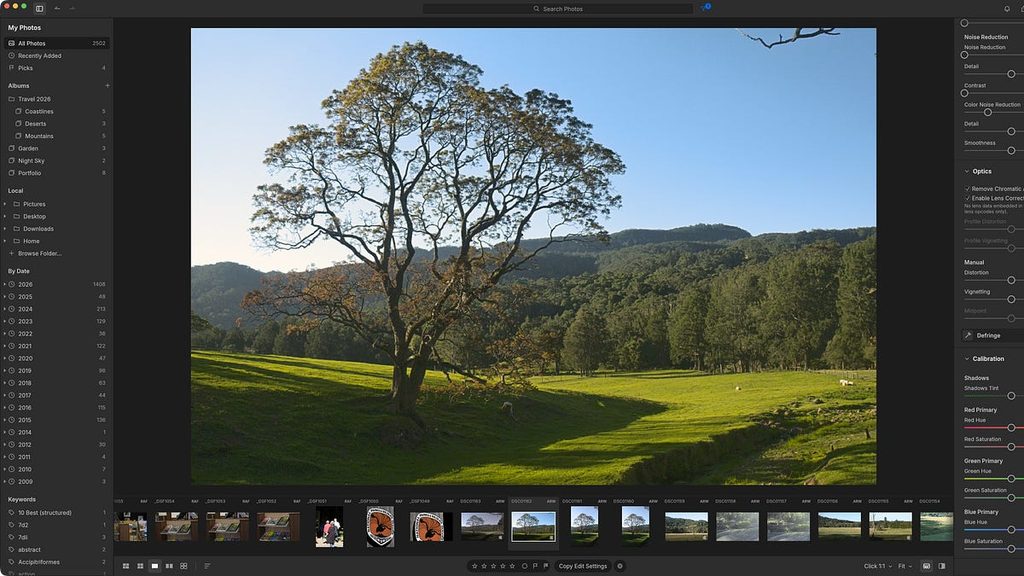Toggle the left sidebar panel icon
1024x576 pixels.
click(39, 8)
